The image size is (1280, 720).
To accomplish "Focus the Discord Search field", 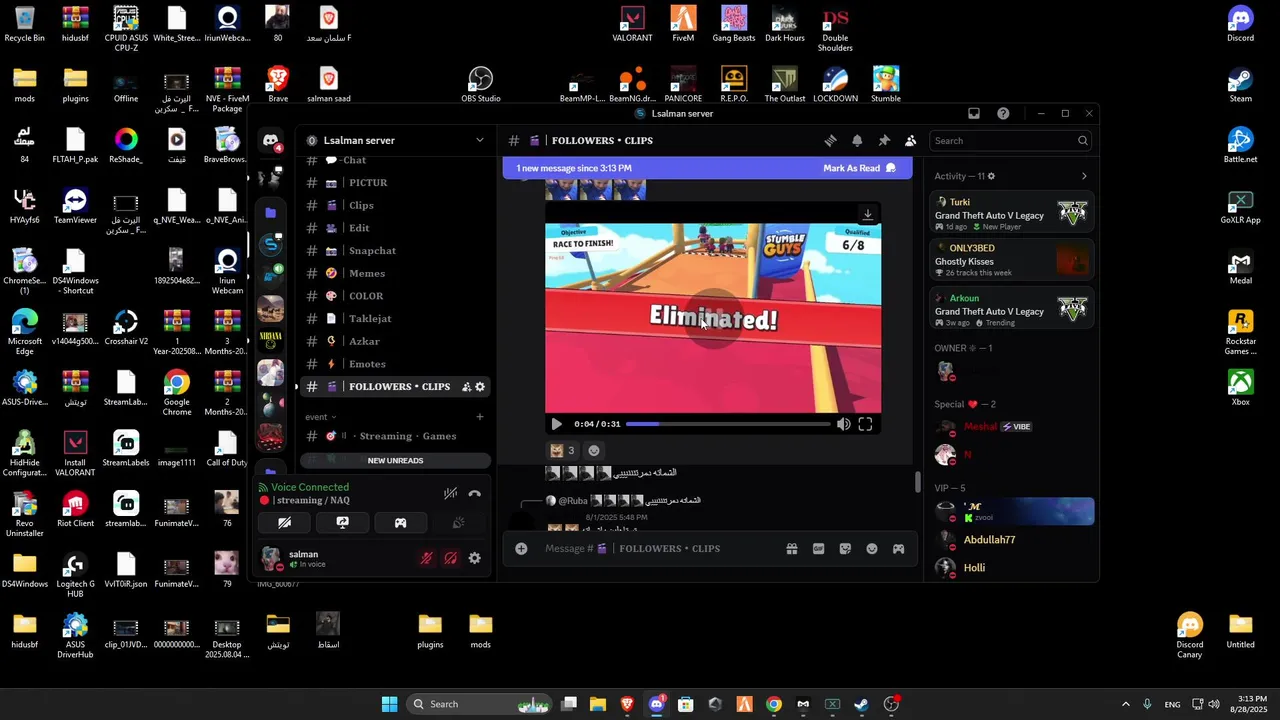I will click(1010, 141).
